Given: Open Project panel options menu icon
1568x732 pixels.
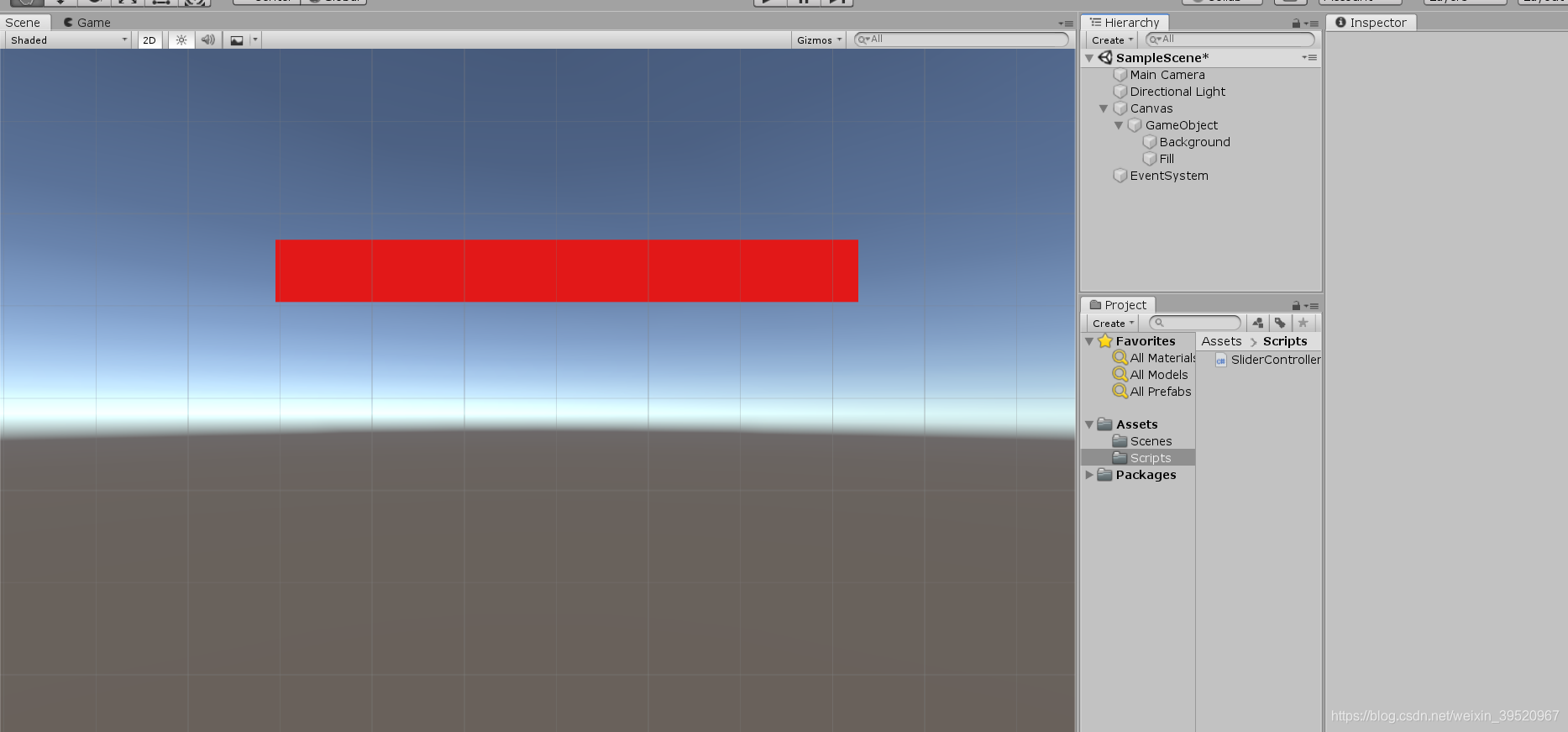Looking at the screenshot, I should (x=1312, y=306).
